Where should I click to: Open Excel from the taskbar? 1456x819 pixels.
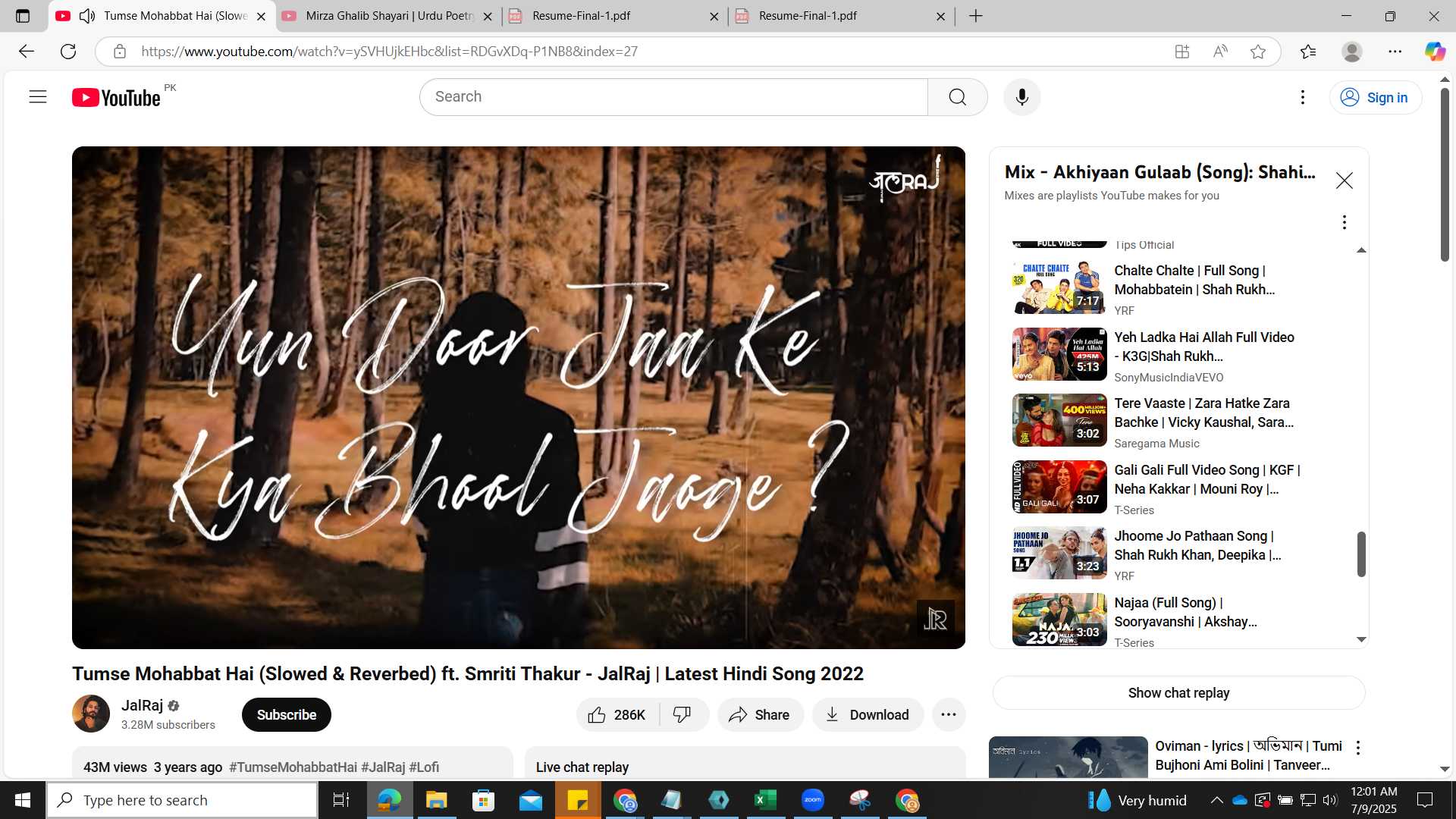point(765,800)
